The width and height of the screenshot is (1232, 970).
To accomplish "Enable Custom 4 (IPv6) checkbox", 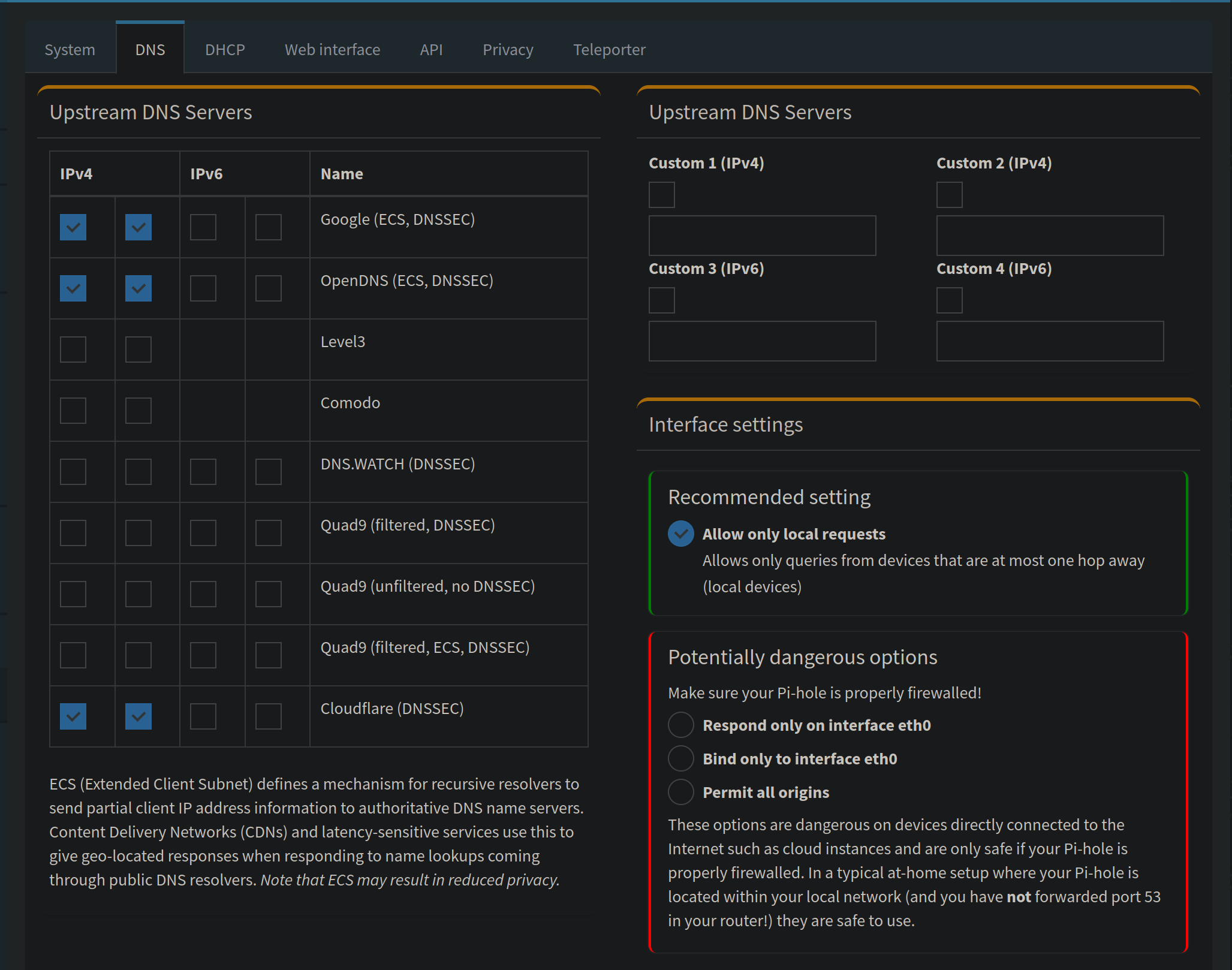I will pos(950,300).
